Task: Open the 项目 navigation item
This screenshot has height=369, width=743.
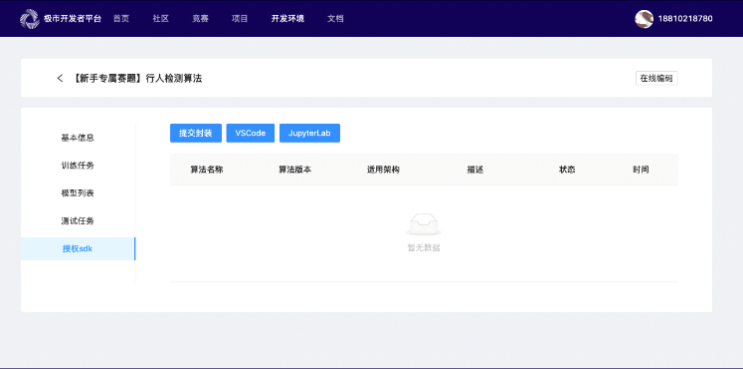Action: point(240,19)
